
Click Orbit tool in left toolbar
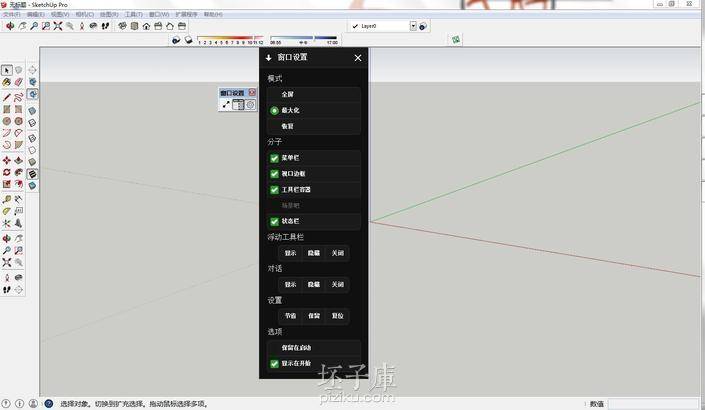coord(6,238)
